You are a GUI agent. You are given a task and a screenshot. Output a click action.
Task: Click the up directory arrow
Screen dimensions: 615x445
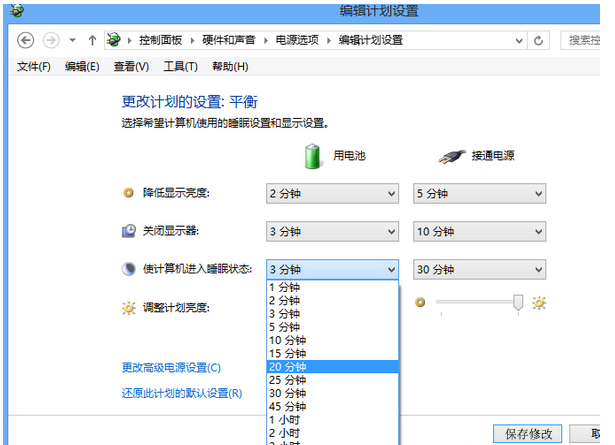tap(92, 40)
